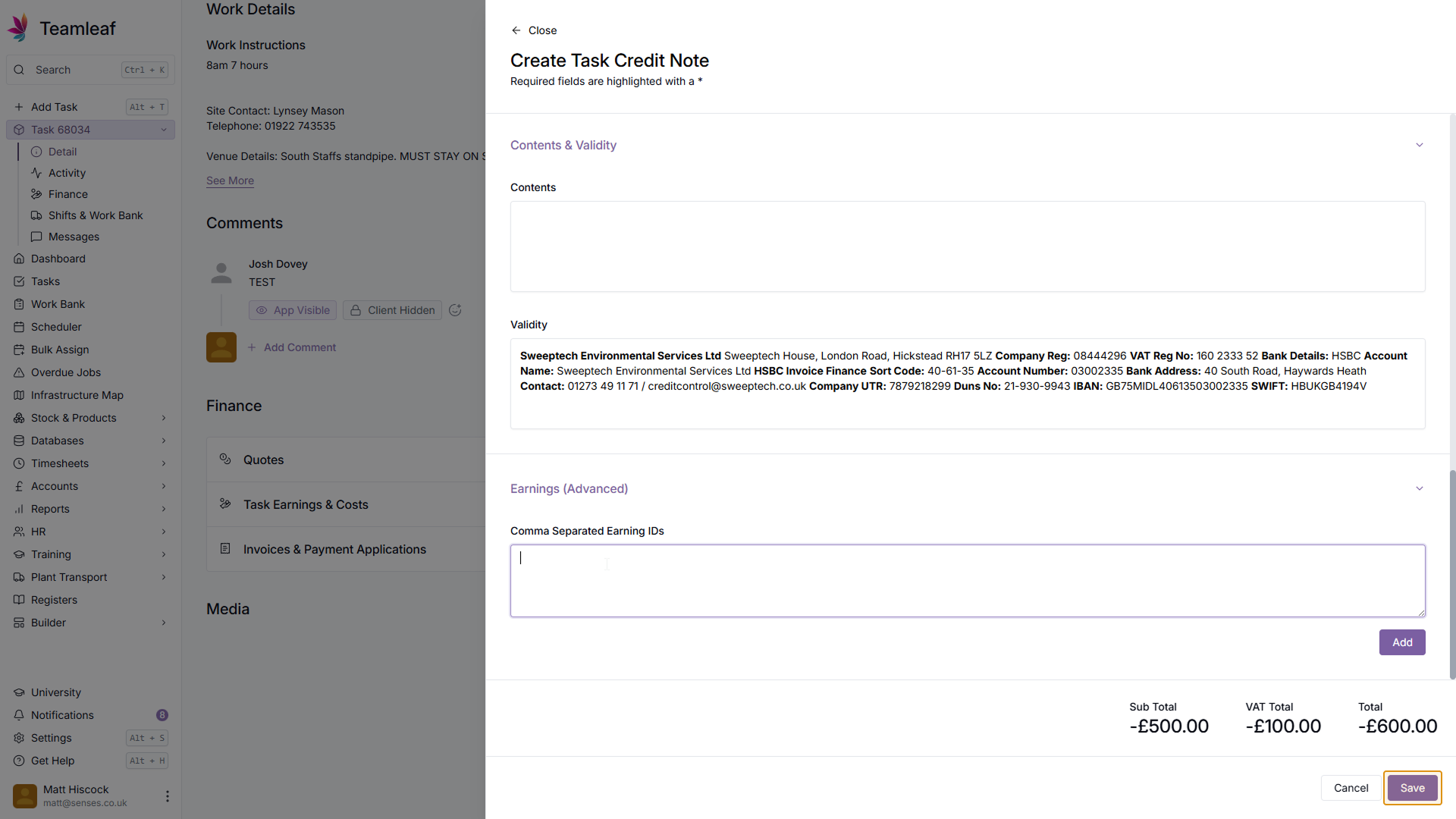Save the task credit note
This screenshot has height=819, width=1456.
(1412, 788)
